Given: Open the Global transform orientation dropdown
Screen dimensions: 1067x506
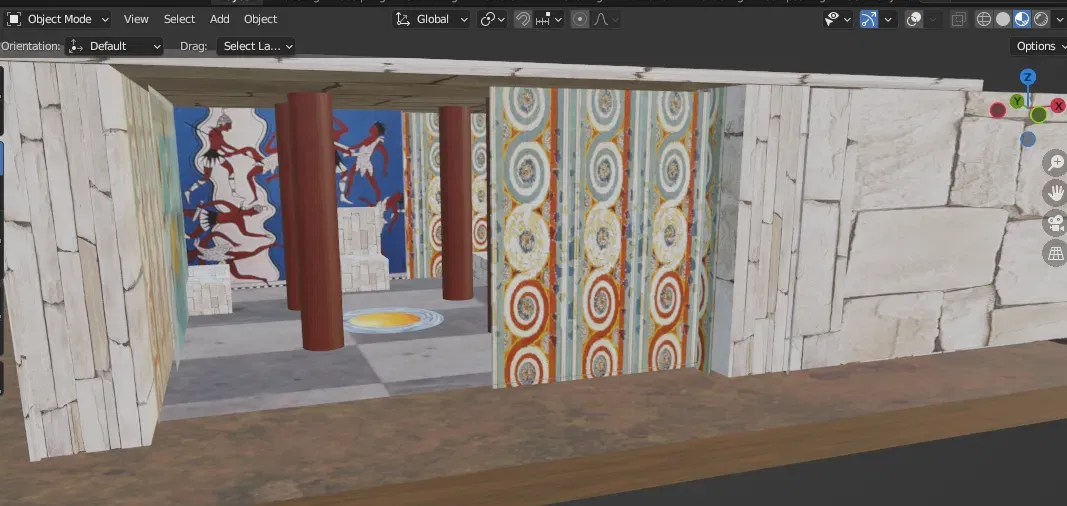Looking at the screenshot, I should [432, 19].
